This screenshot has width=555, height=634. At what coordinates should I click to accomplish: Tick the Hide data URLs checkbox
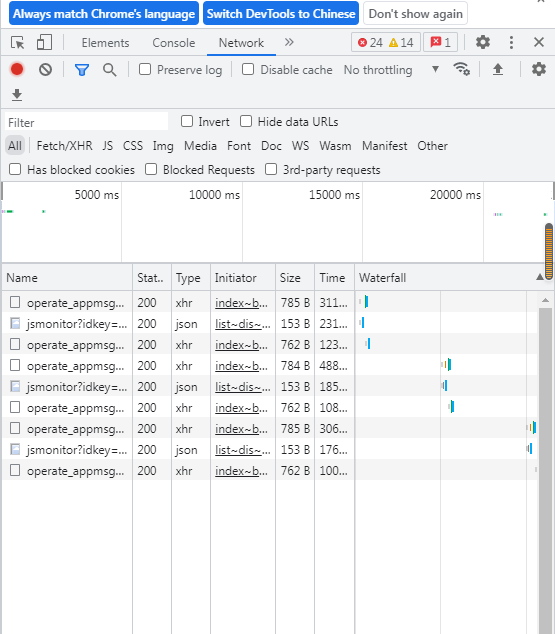[246, 121]
